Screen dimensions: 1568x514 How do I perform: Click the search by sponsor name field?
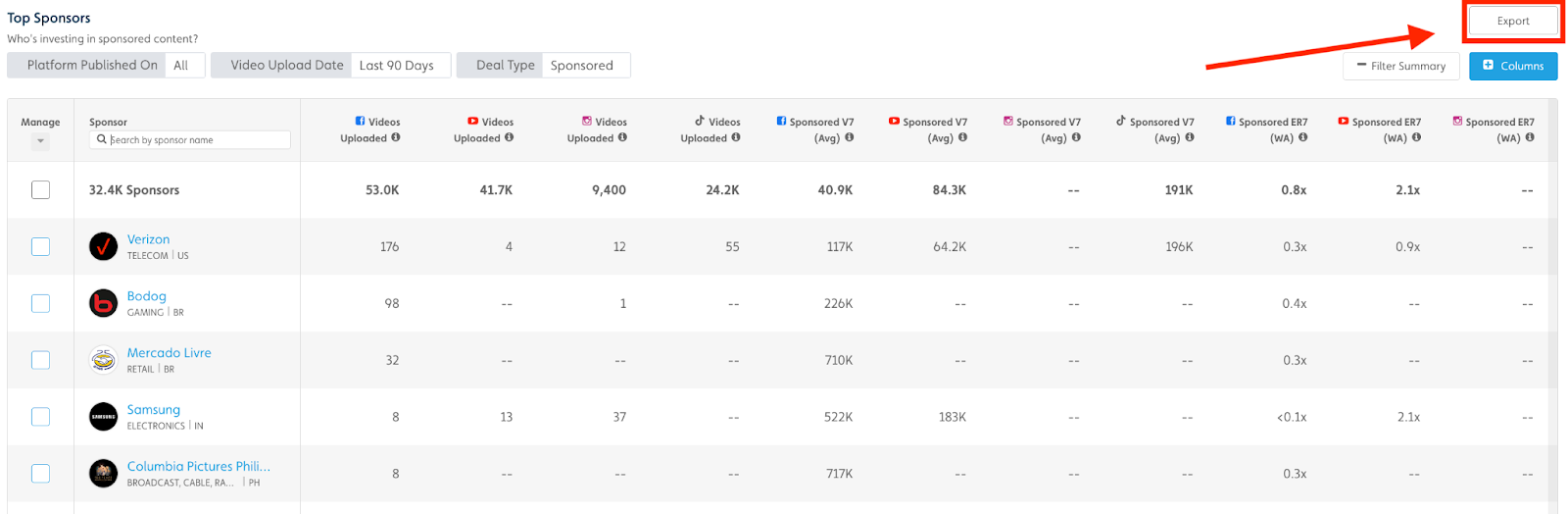196,140
